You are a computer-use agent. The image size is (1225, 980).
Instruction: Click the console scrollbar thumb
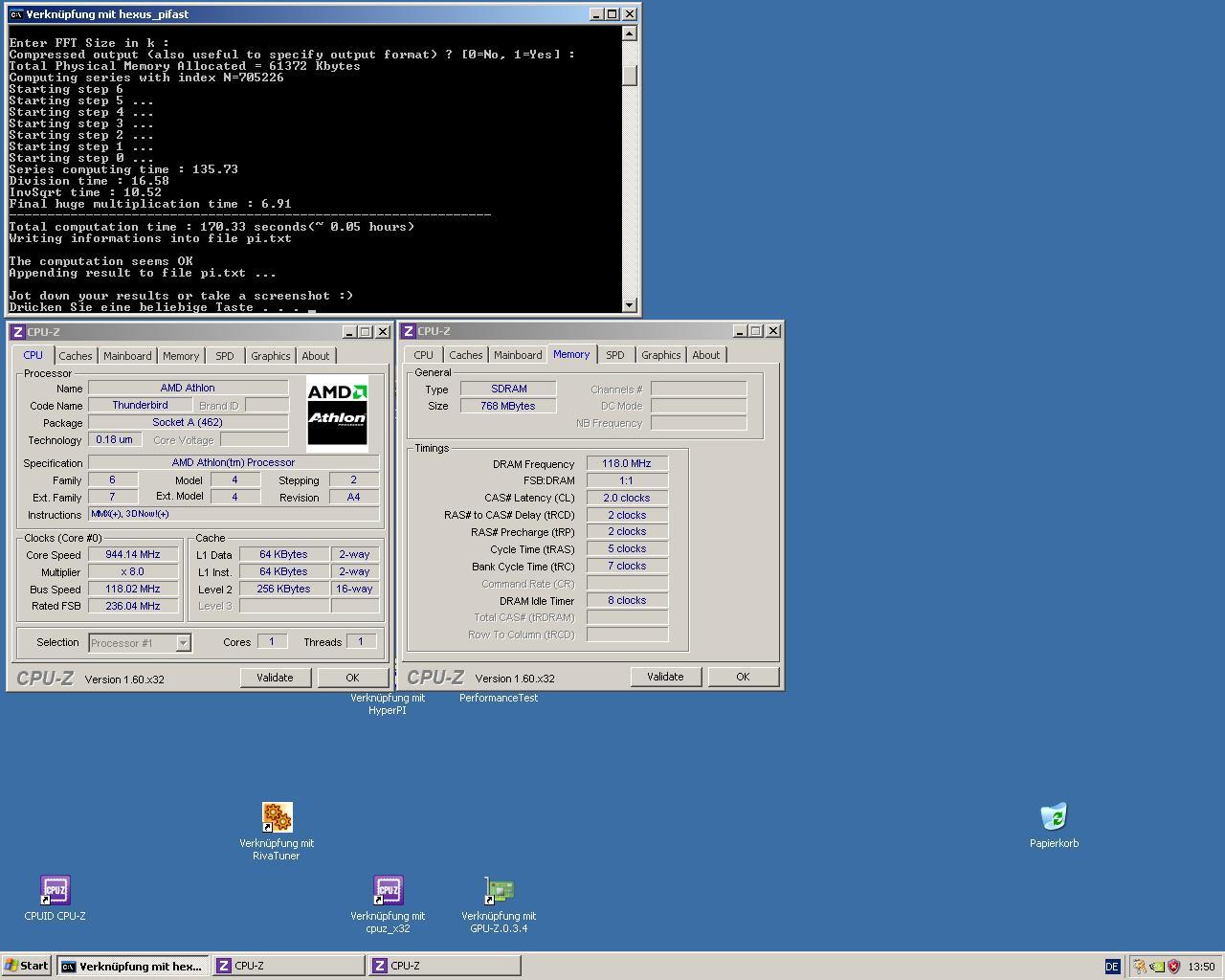click(x=629, y=76)
